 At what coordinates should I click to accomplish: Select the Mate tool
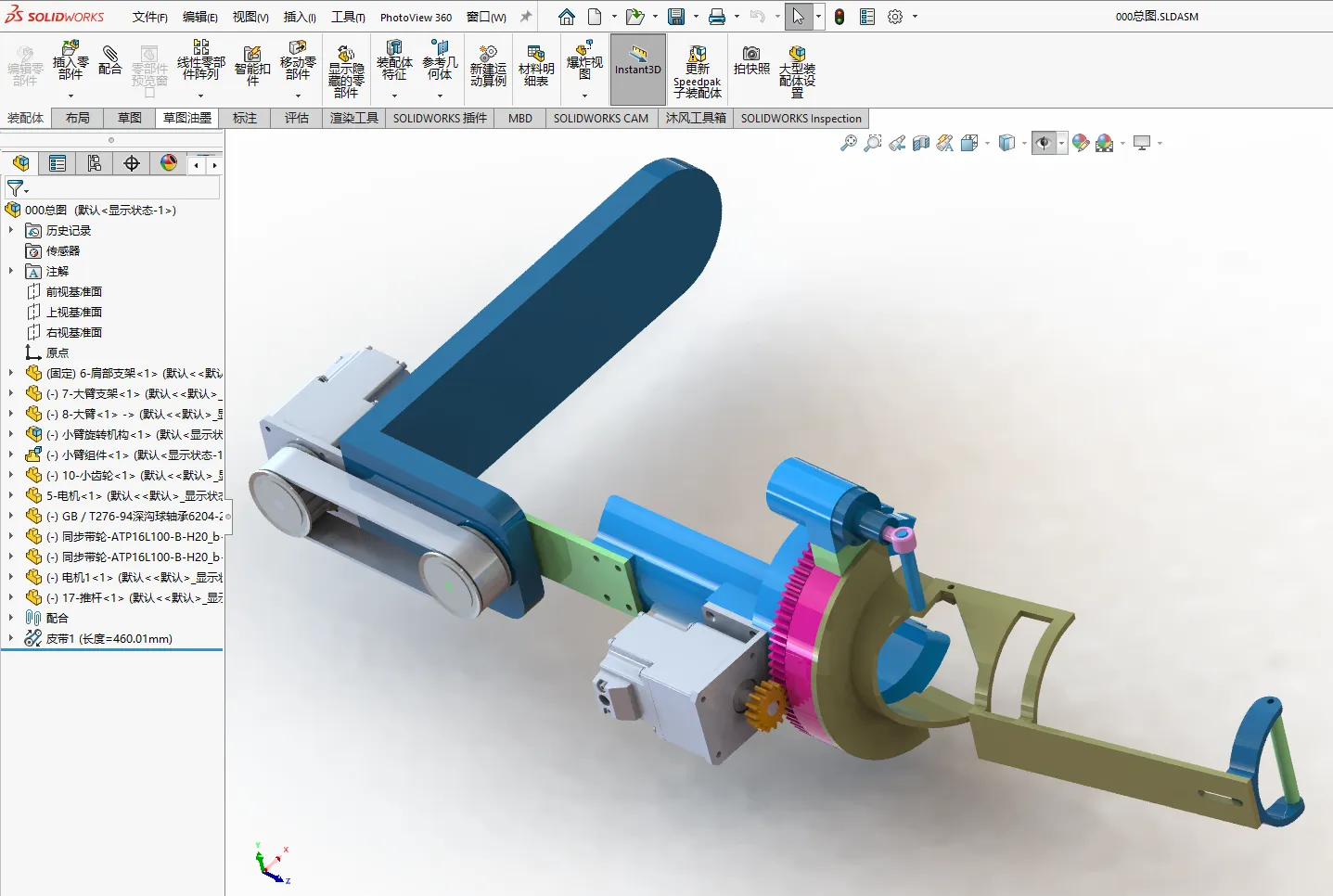[x=110, y=59]
